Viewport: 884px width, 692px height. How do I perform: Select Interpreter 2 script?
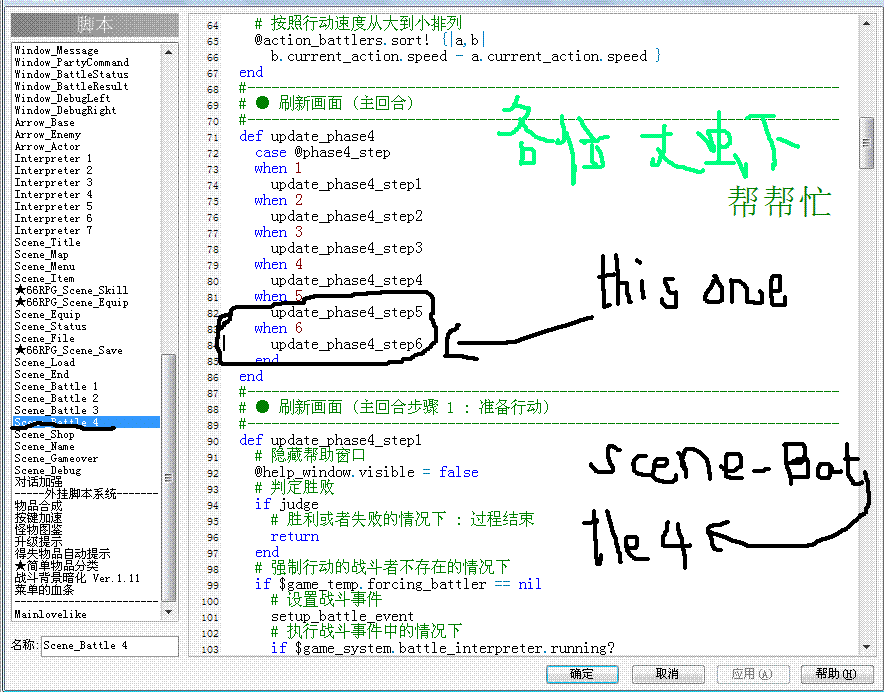click(53, 170)
